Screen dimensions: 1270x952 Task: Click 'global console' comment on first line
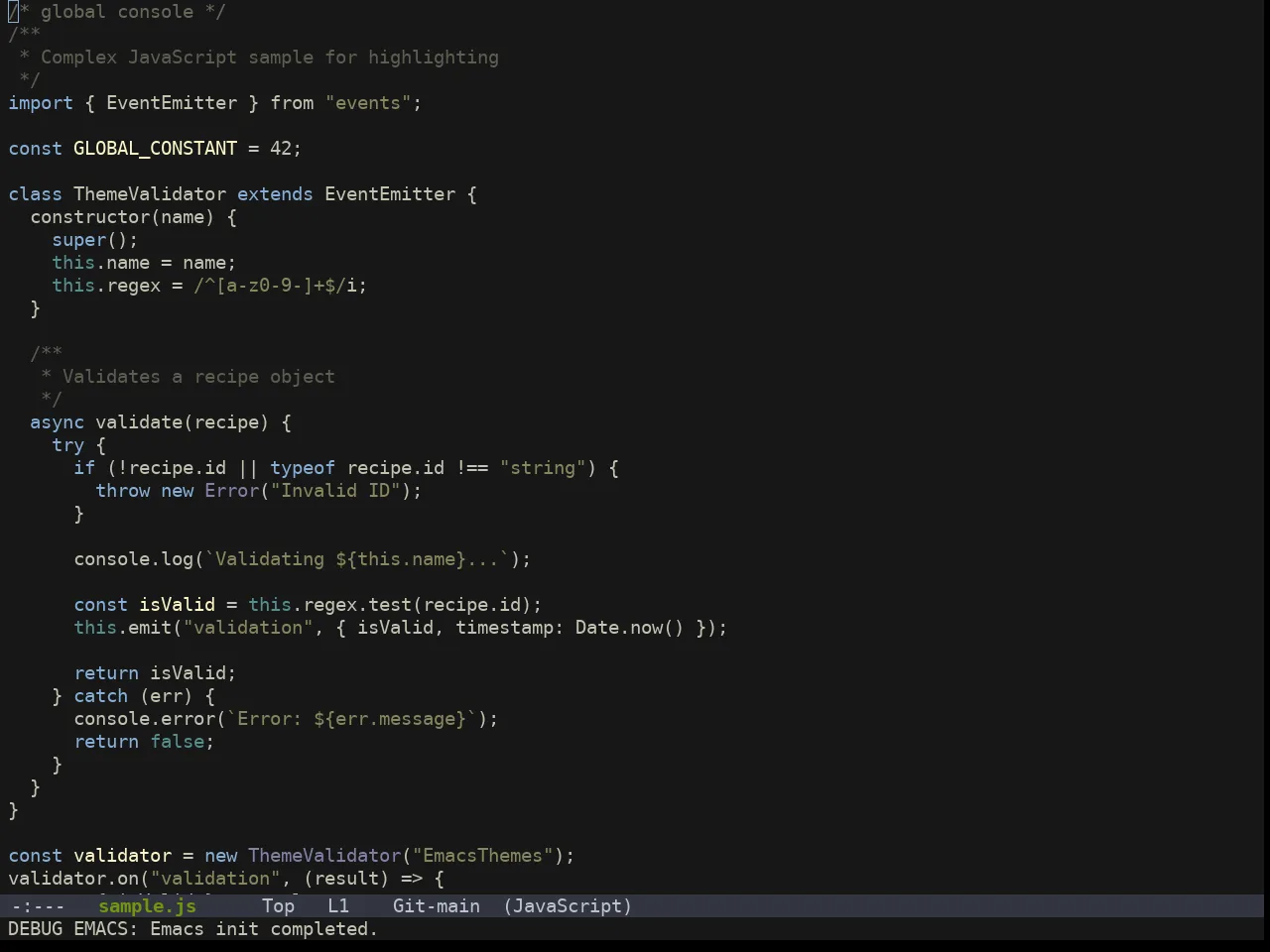coord(117,12)
